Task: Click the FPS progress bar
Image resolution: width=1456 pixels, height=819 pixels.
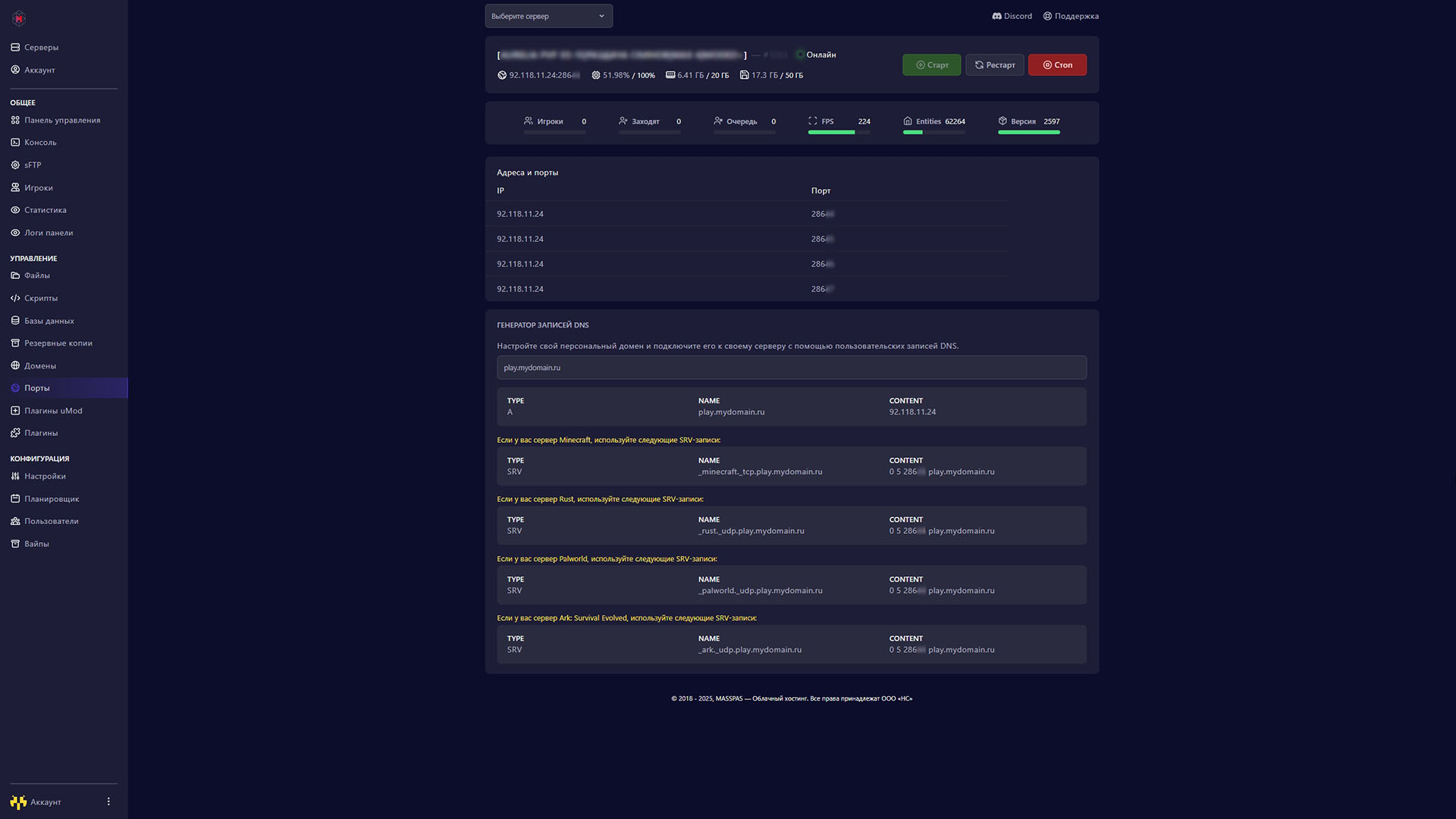Action: coord(839,133)
